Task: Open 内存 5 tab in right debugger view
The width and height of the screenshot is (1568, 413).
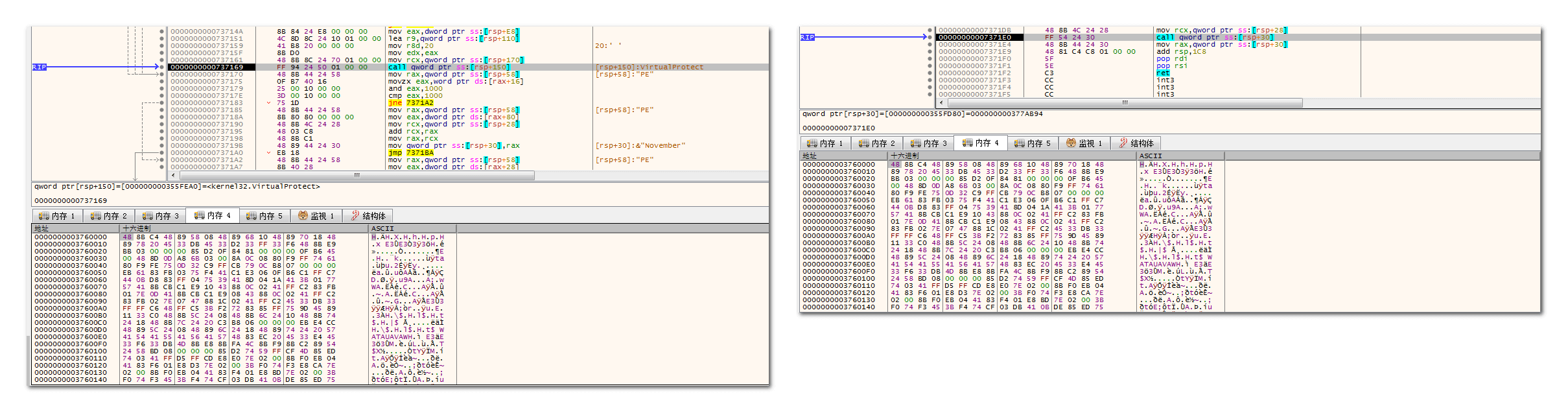Action: coord(1033,143)
